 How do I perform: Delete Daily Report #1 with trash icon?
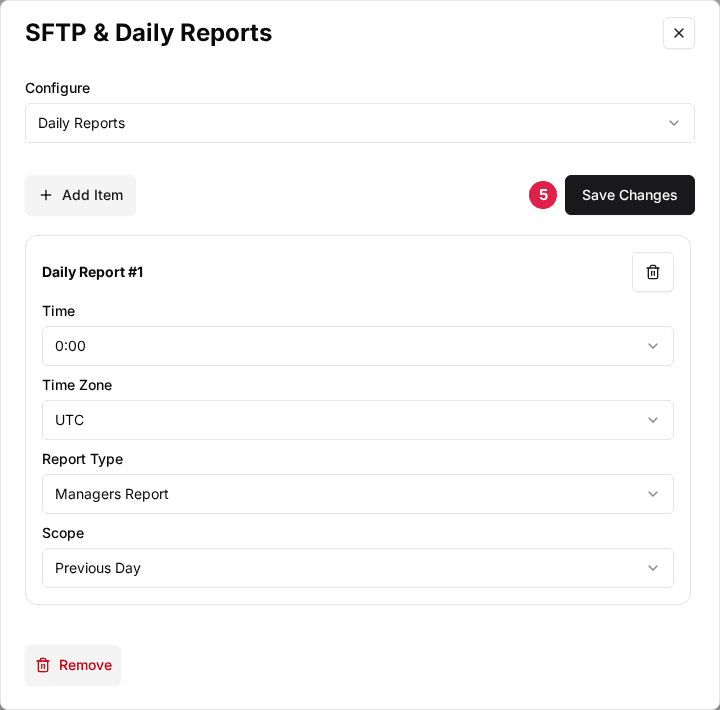(x=652, y=272)
